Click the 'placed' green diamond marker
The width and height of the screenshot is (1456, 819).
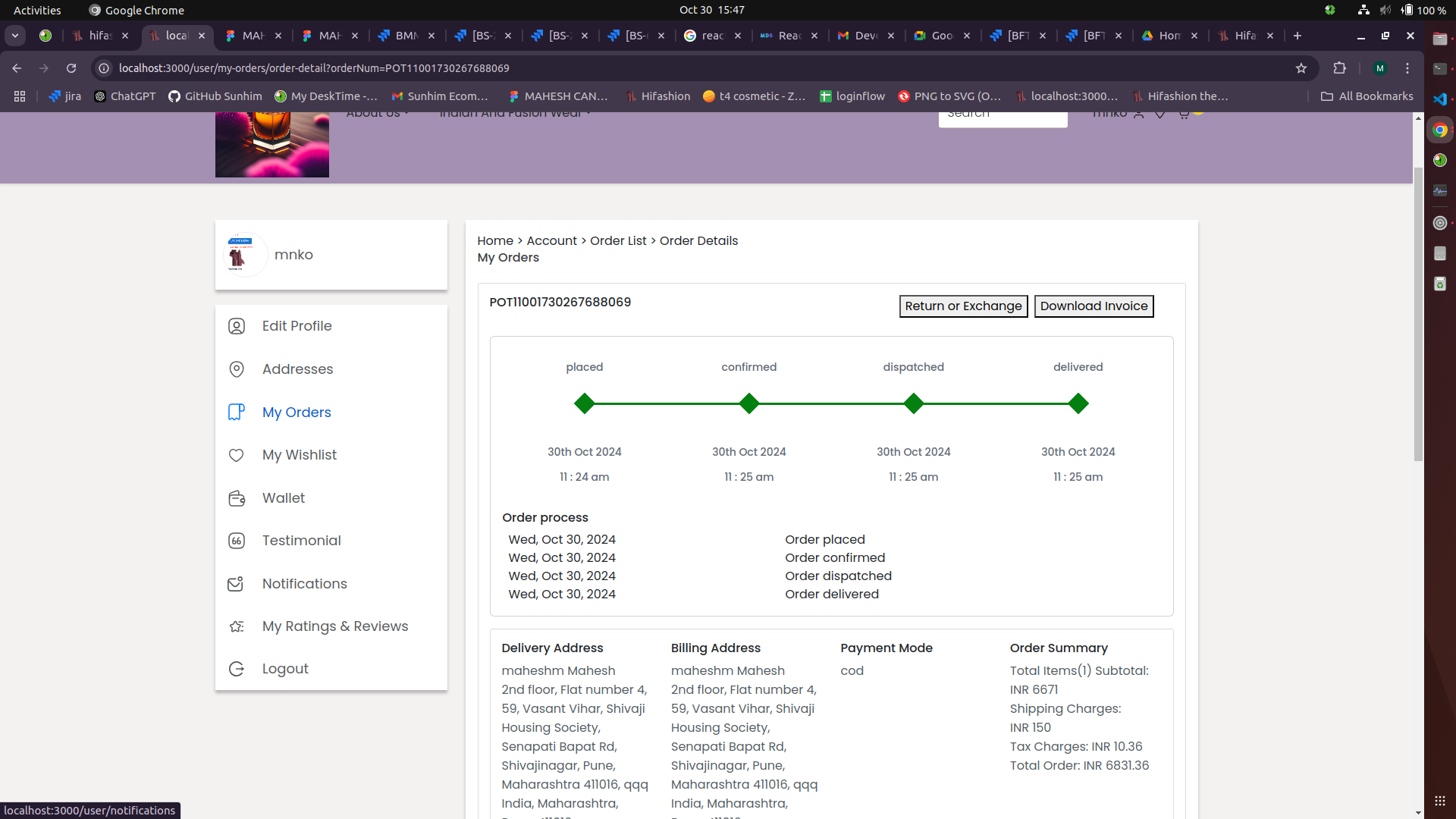tap(585, 403)
